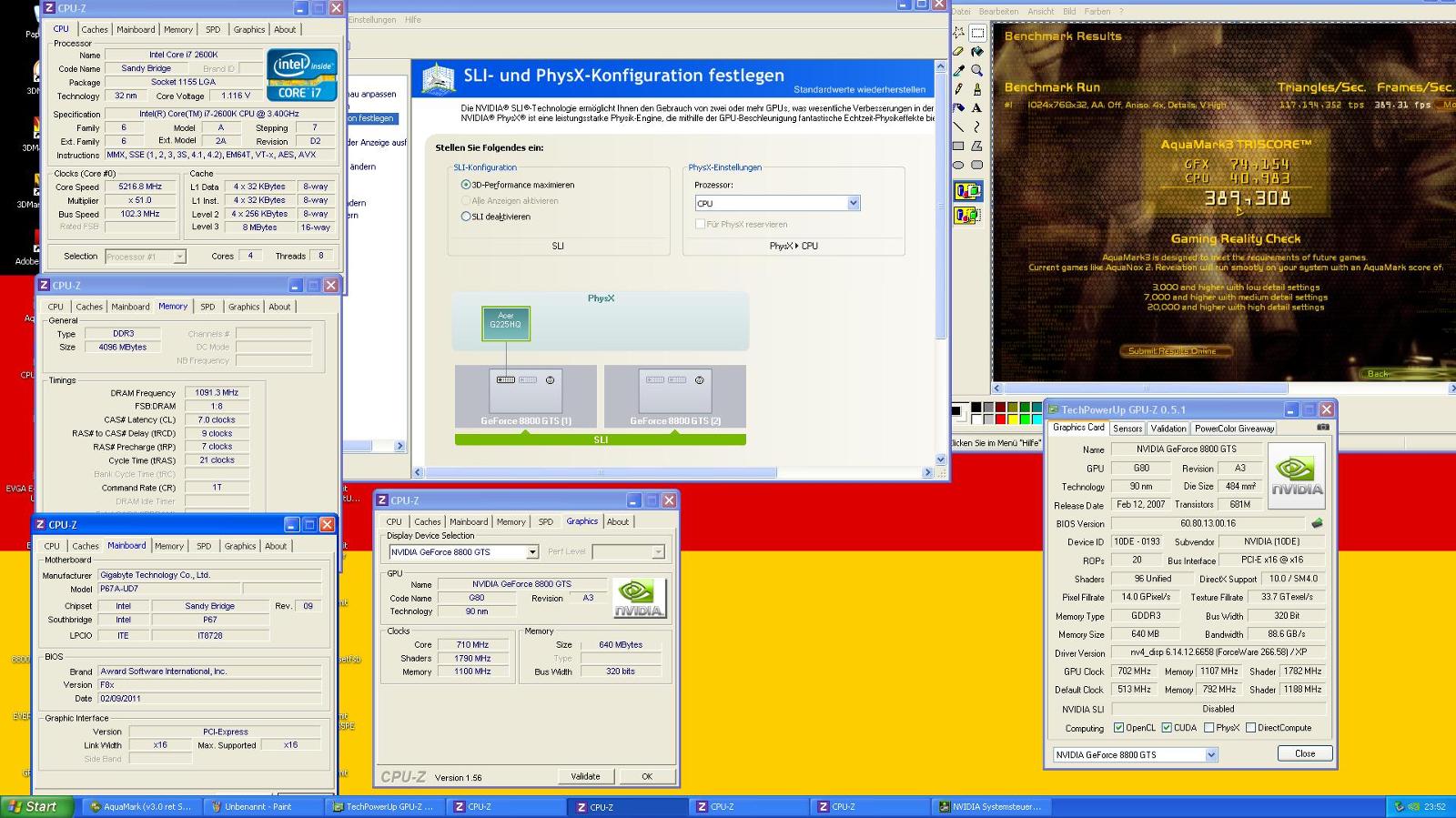The image size is (1456, 818).
Task: Activate the Magnifier tool in Paint
Action: point(977,70)
